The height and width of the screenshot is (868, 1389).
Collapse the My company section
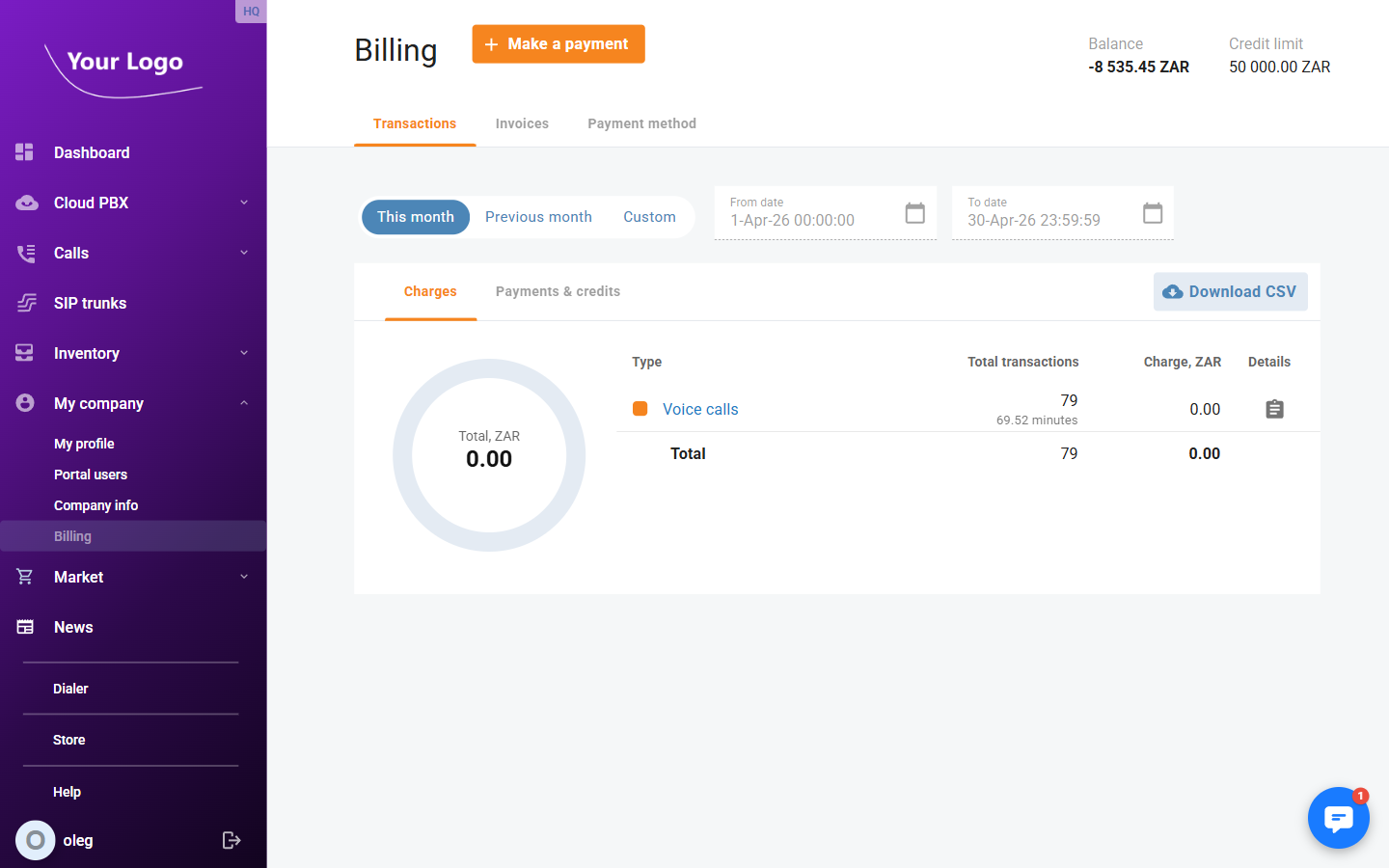click(x=242, y=403)
